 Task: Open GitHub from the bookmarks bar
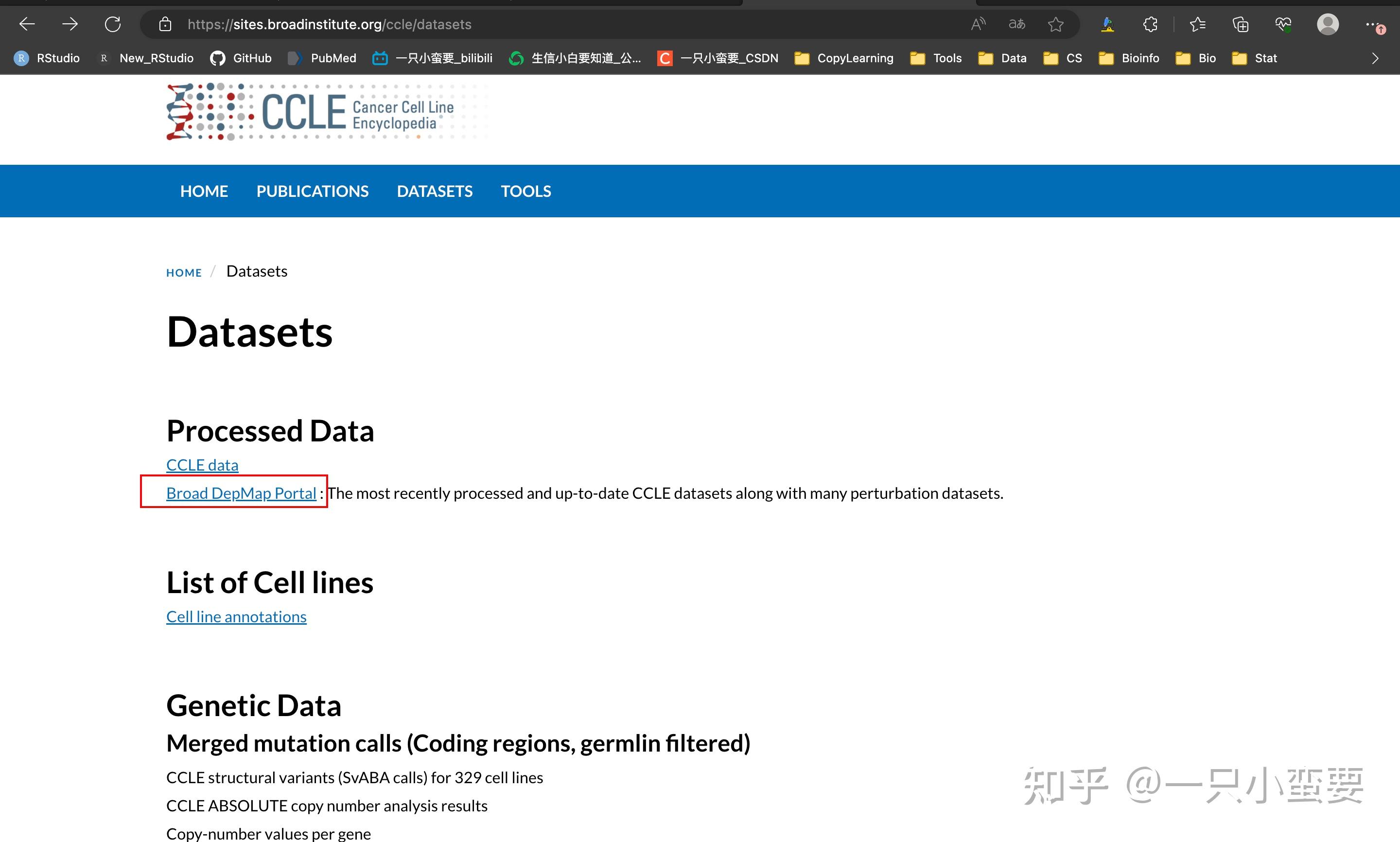[x=241, y=58]
